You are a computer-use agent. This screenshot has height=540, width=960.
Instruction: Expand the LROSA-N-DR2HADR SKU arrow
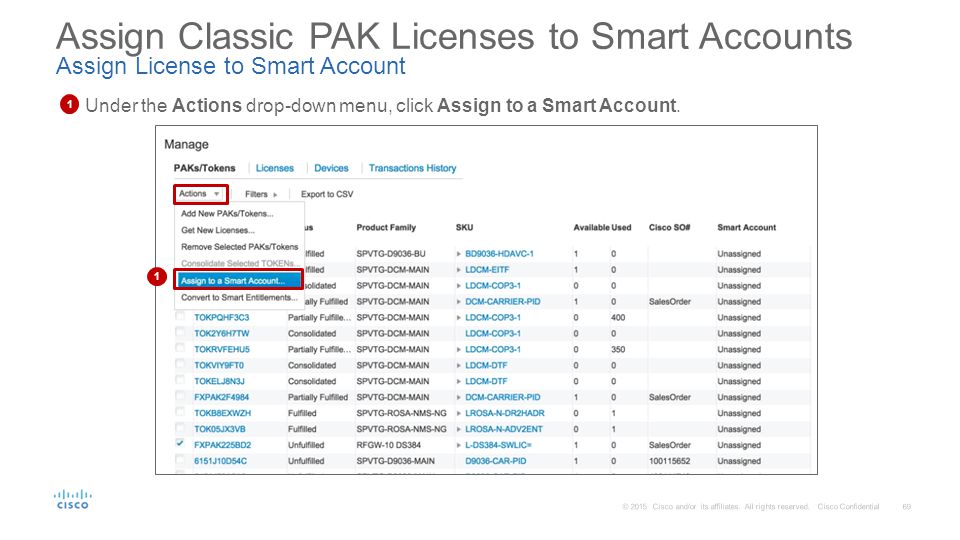[x=459, y=413]
